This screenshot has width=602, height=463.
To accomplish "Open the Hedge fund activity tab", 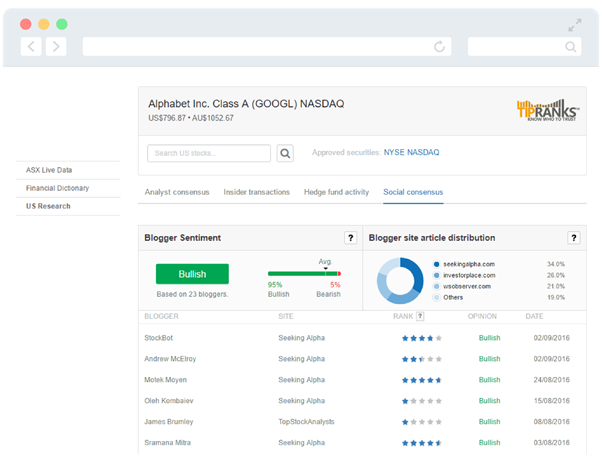I will tap(336, 192).
